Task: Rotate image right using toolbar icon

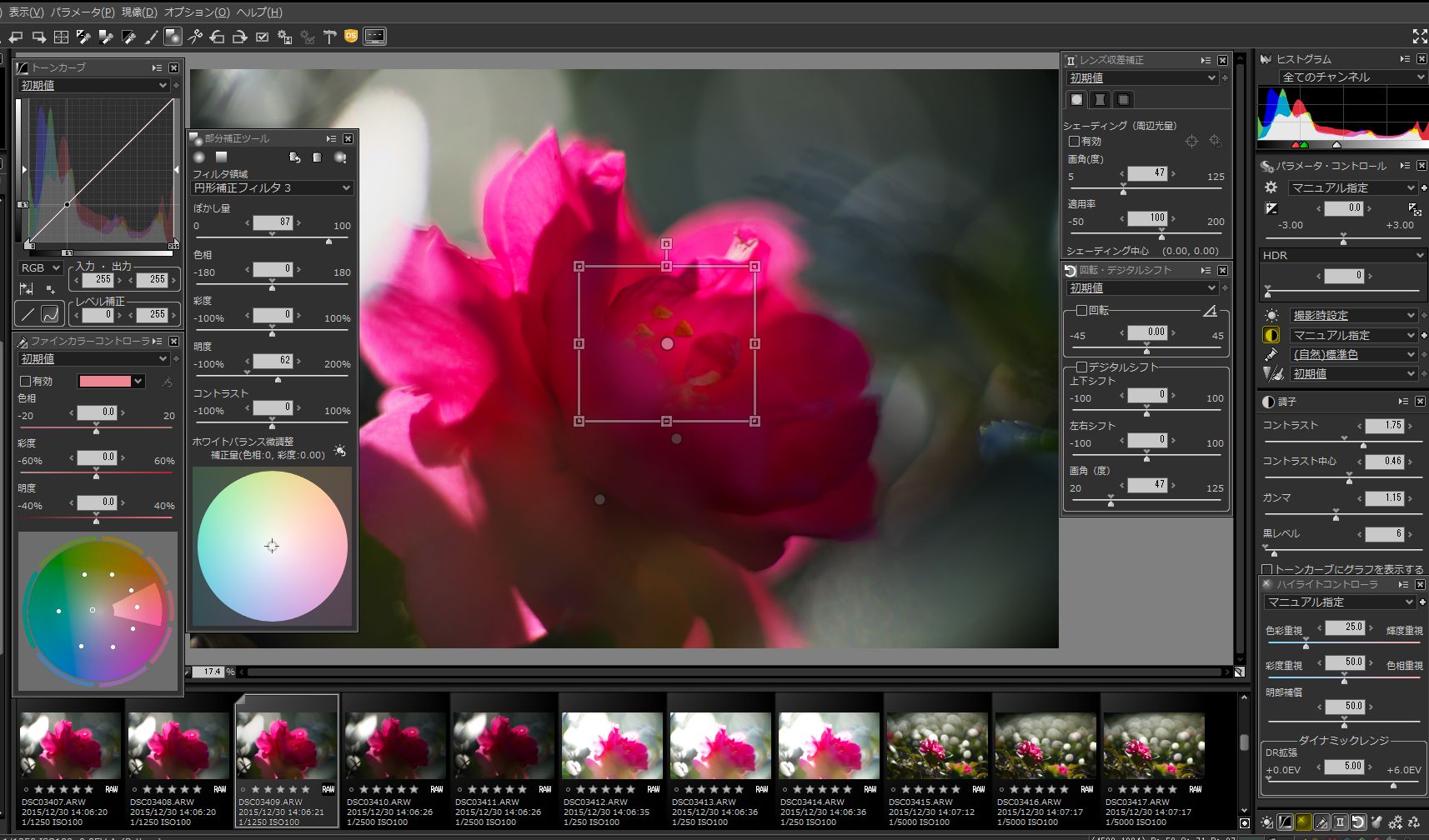Action: point(240,37)
